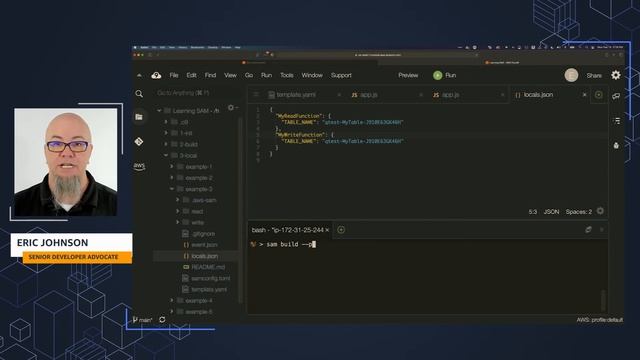Open the Collaborate panel icon

(616, 96)
